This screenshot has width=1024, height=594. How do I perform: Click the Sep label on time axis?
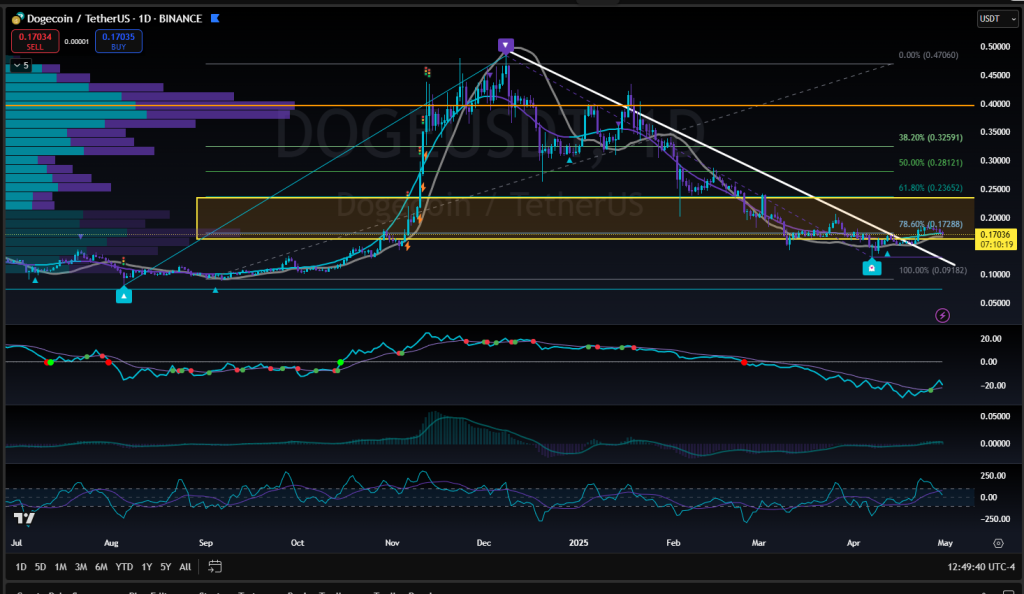tap(206, 543)
